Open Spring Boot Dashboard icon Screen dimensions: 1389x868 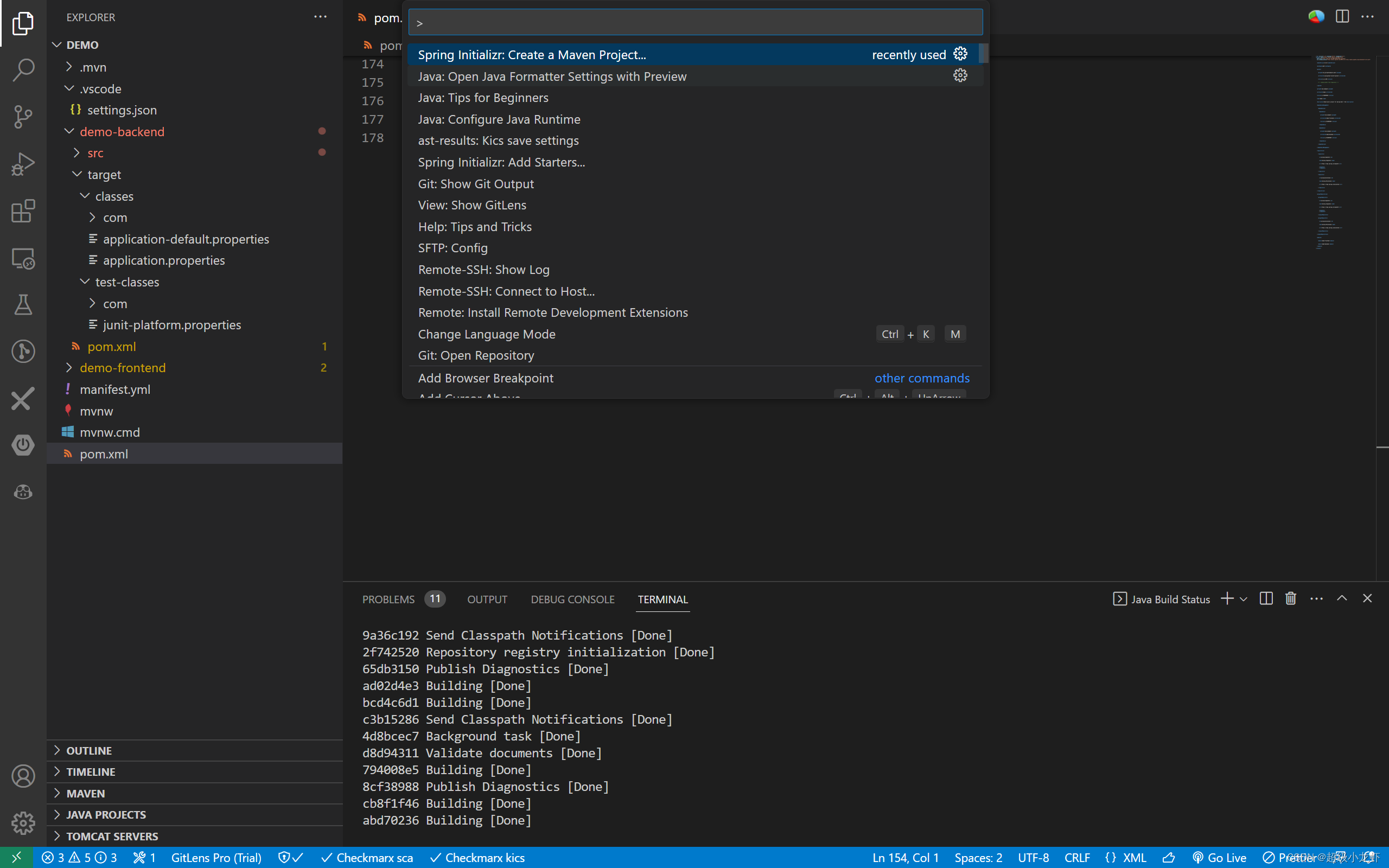[23, 445]
